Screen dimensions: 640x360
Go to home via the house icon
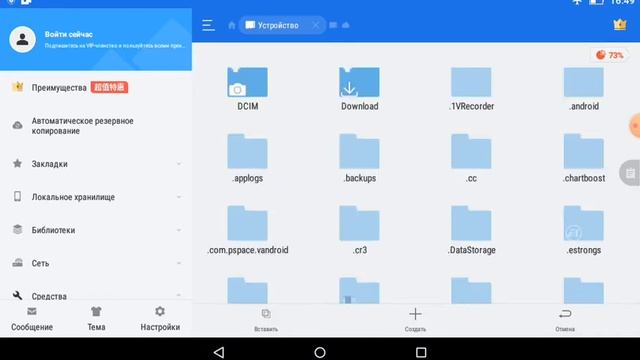click(231, 25)
